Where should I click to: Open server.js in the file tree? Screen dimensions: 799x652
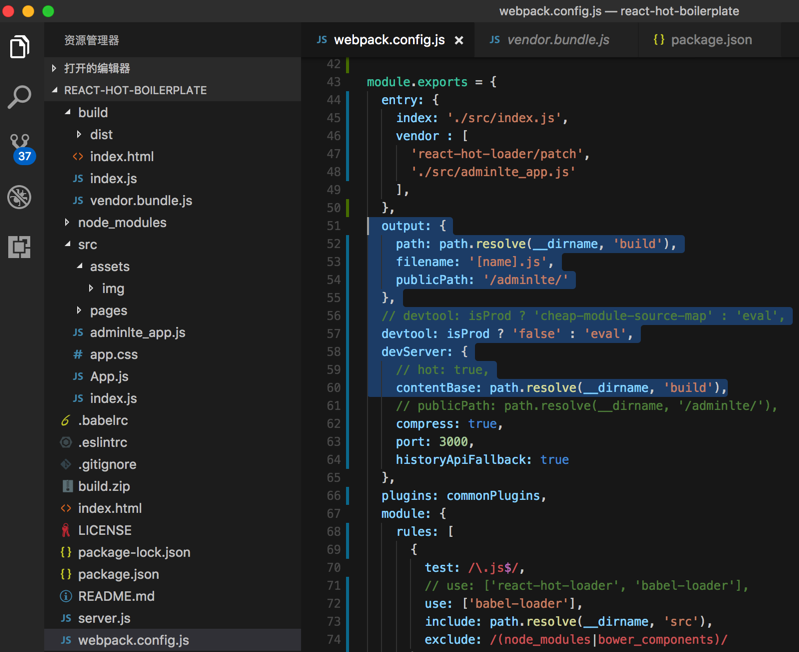point(104,618)
